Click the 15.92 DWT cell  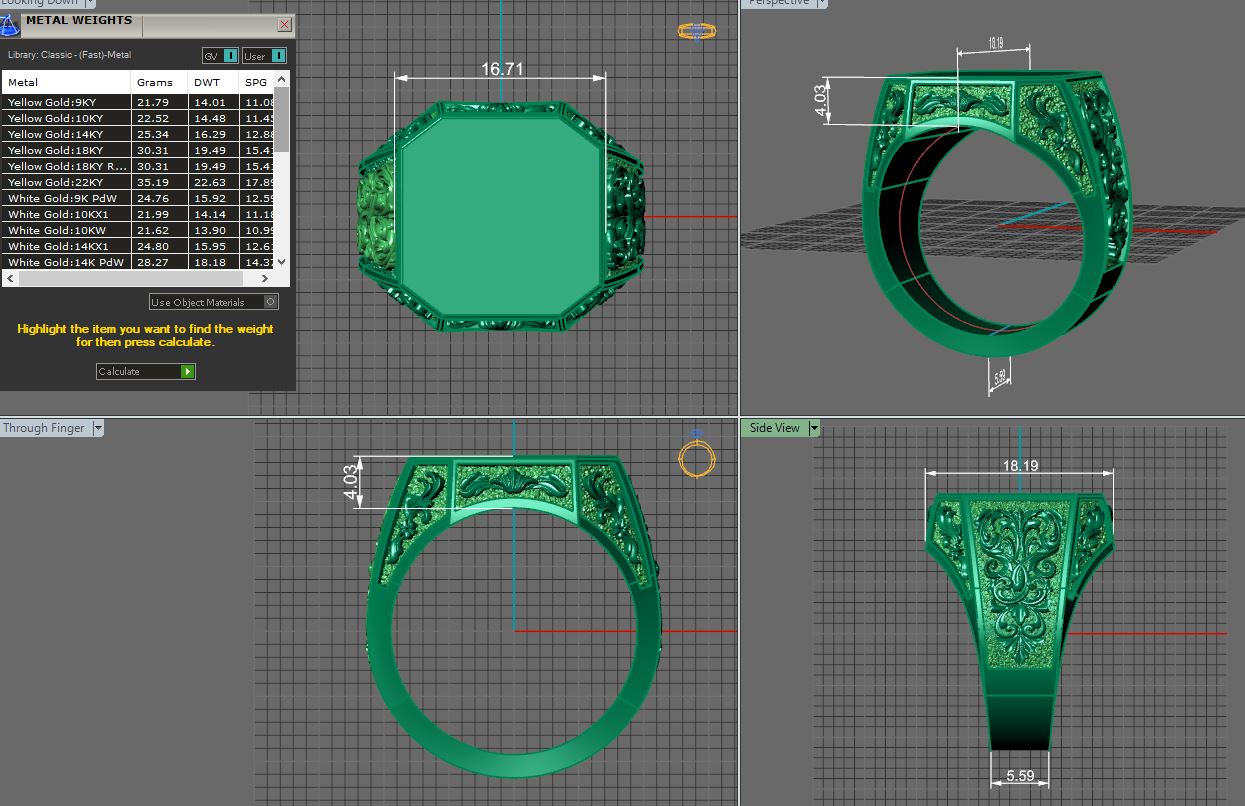tap(214, 198)
